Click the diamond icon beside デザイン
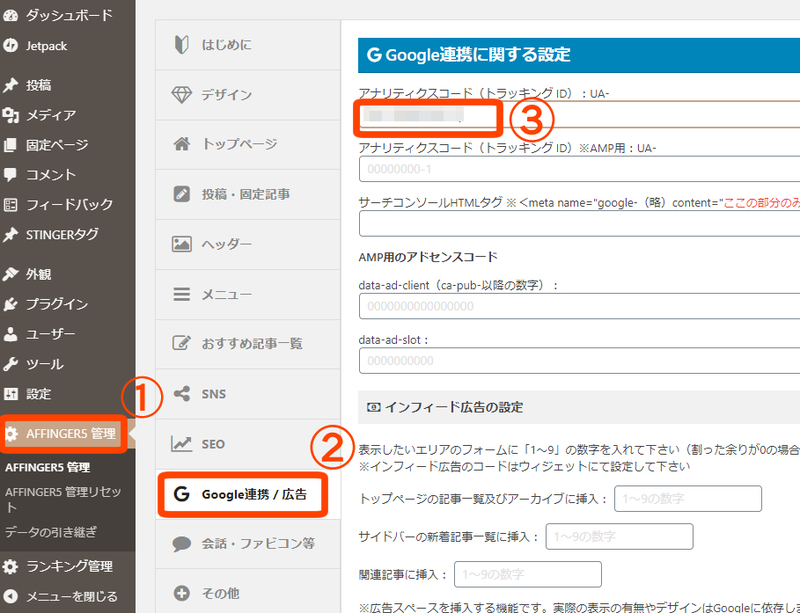800x613 pixels. [182, 94]
